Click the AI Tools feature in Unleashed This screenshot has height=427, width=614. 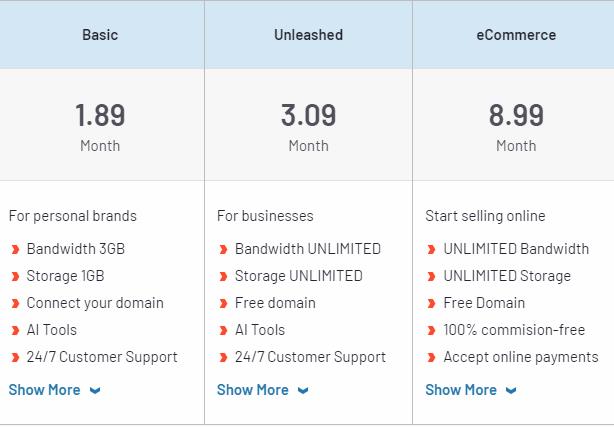click(260, 330)
